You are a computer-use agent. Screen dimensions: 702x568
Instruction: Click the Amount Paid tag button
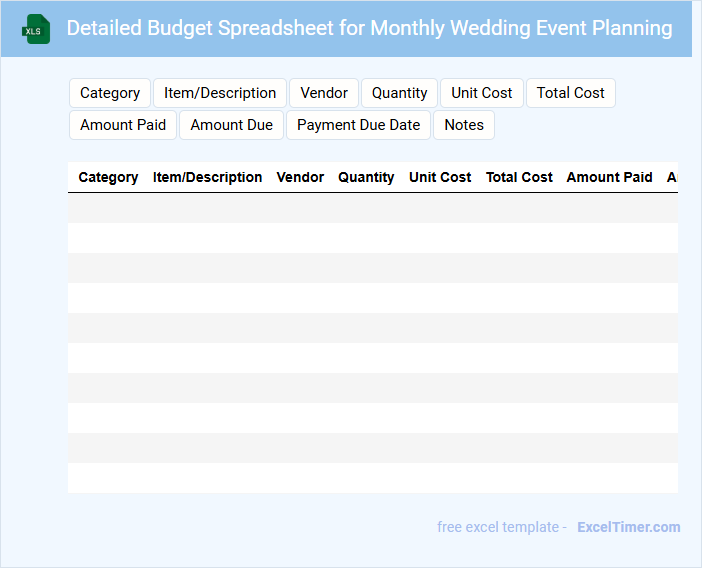click(123, 125)
